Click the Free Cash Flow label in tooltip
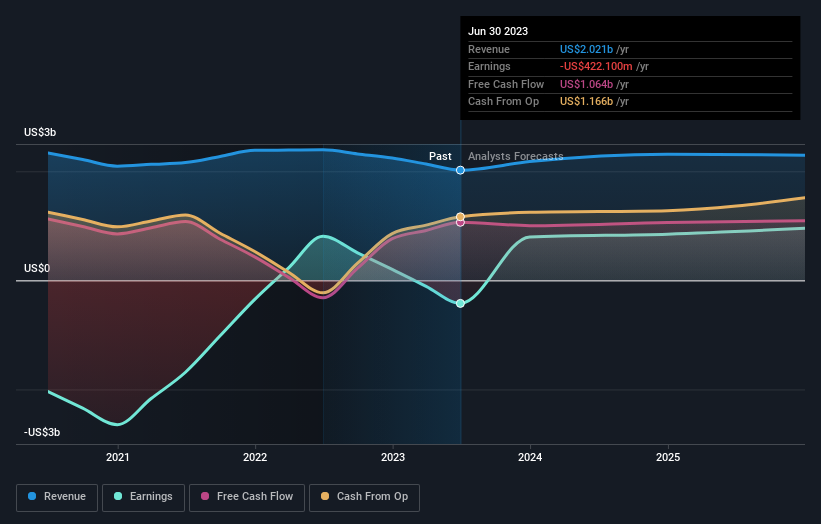The height and width of the screenshot is (524, 821). [506, 84]
